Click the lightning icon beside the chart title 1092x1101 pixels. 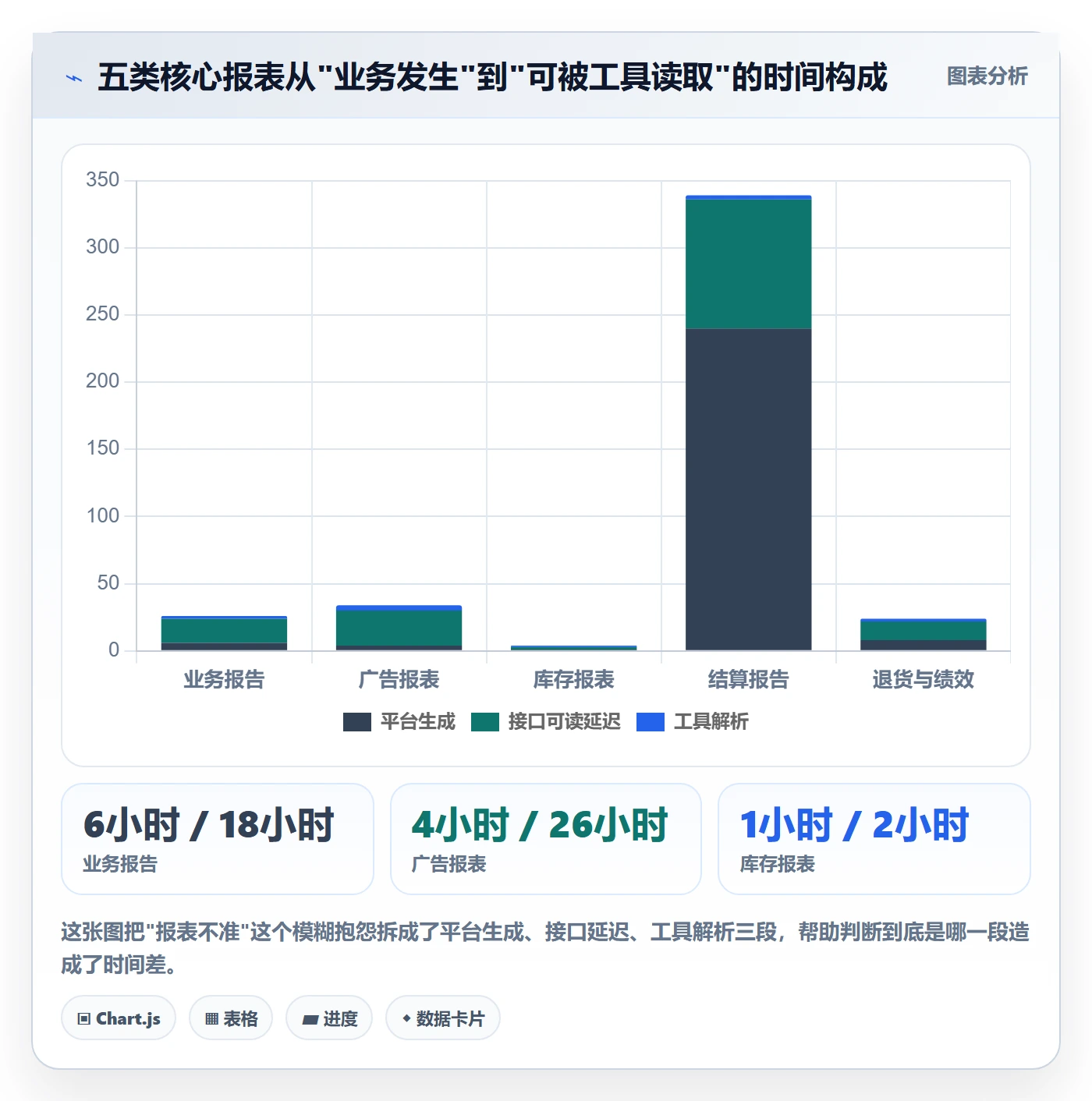(74, 78)
